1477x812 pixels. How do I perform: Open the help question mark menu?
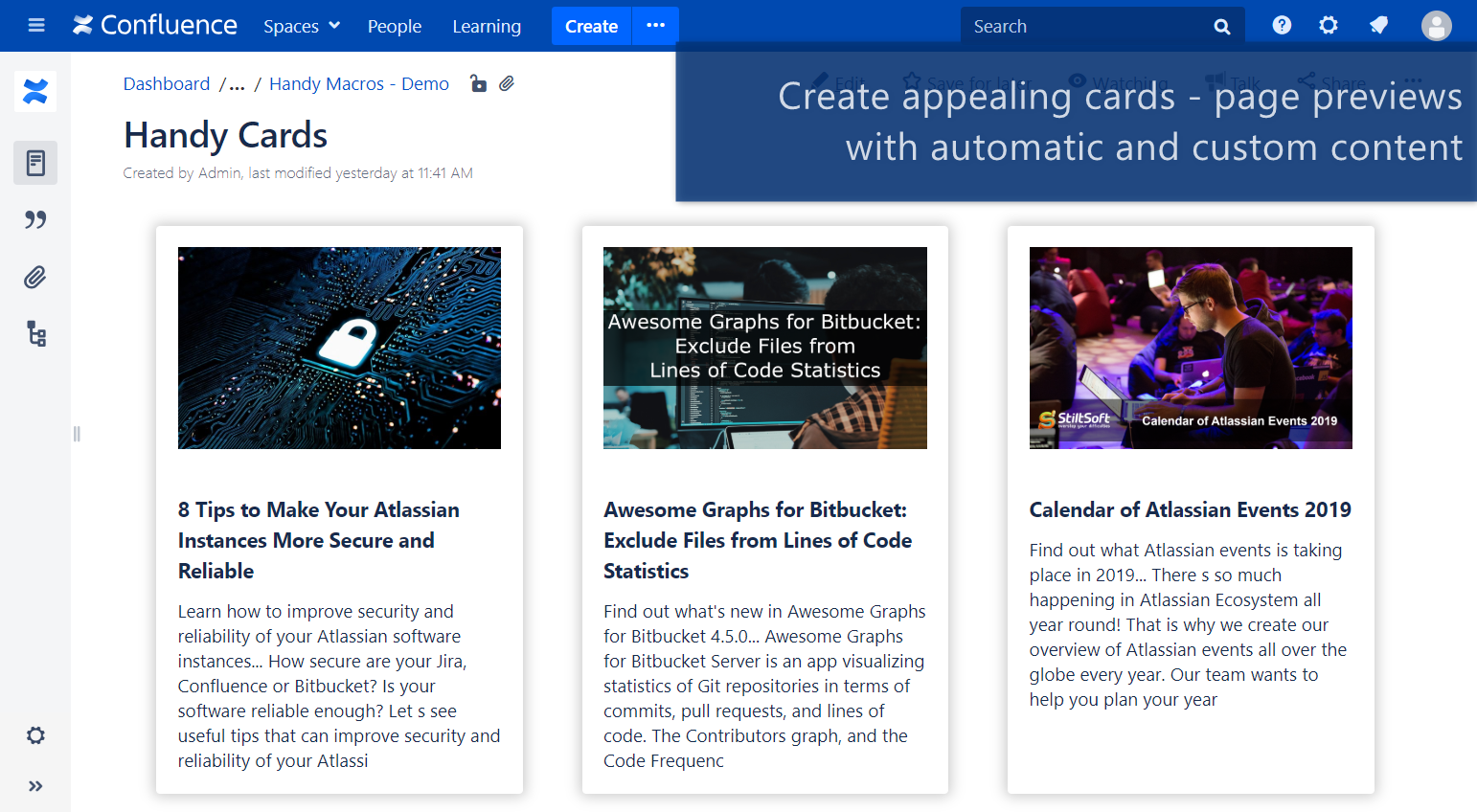tap(1282, 26)
